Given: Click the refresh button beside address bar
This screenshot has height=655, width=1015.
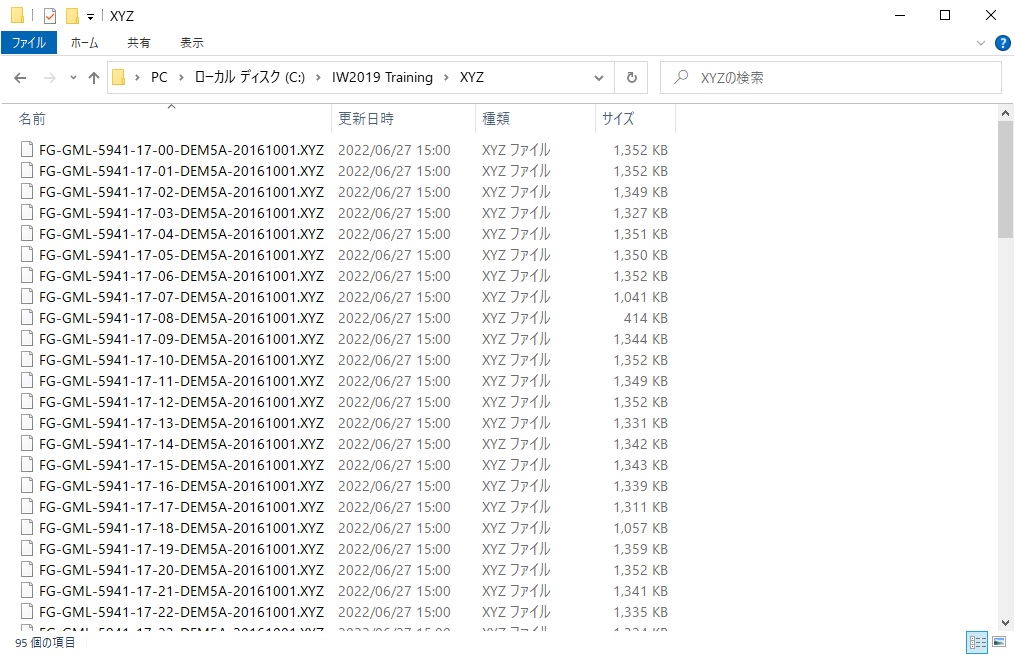Looking at the screenshot, I should (x=632, y=78).
